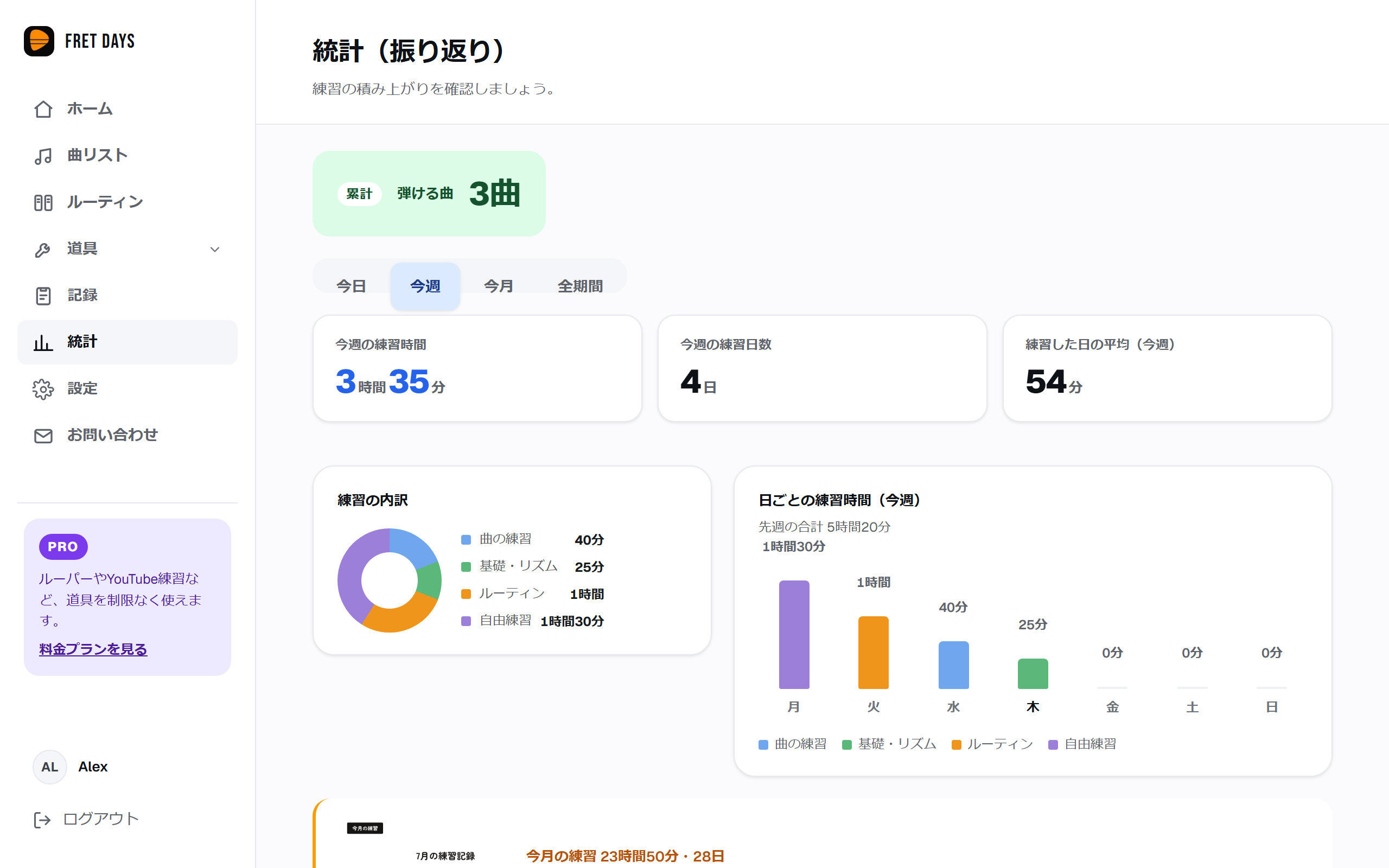Click the purple 自由練習 swatch in bar chart legend
This screenshot has width=1389, height=868.
1053,744
